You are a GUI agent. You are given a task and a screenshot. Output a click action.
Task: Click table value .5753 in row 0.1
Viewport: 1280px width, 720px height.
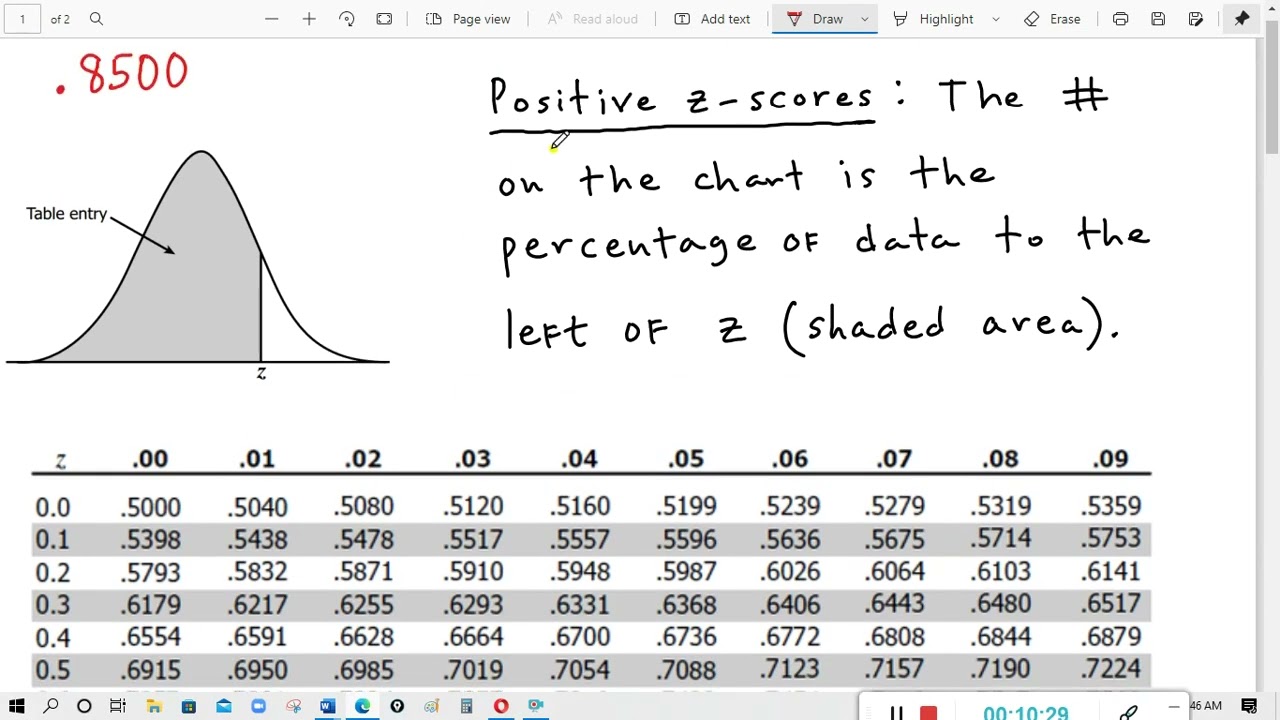pos(1110,540)
